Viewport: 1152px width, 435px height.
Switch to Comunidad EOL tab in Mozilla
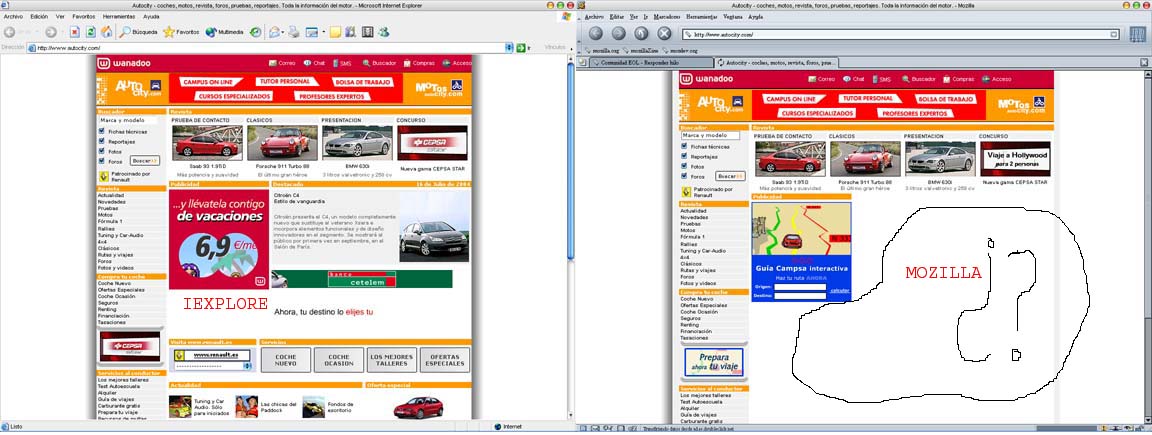point(651,63)
